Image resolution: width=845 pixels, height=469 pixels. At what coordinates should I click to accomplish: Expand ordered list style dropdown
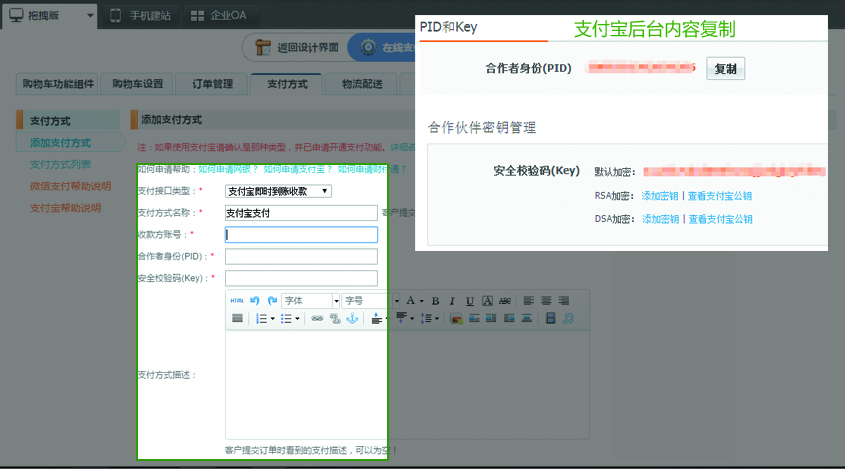coord(273,319)
